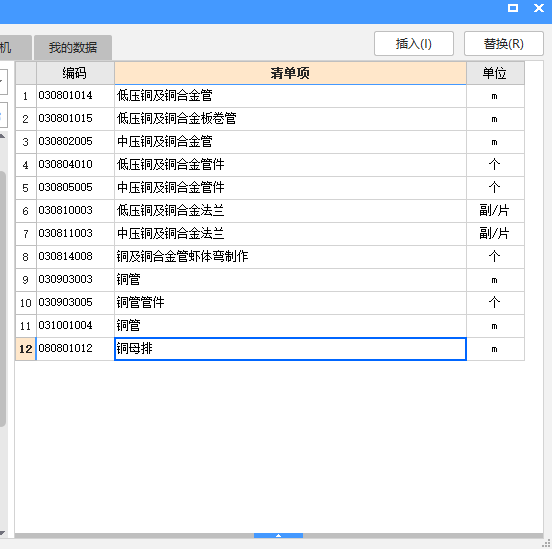552x549 pixels.
Task: Click unit 副/片 in row 6
Action: point(494,210)
